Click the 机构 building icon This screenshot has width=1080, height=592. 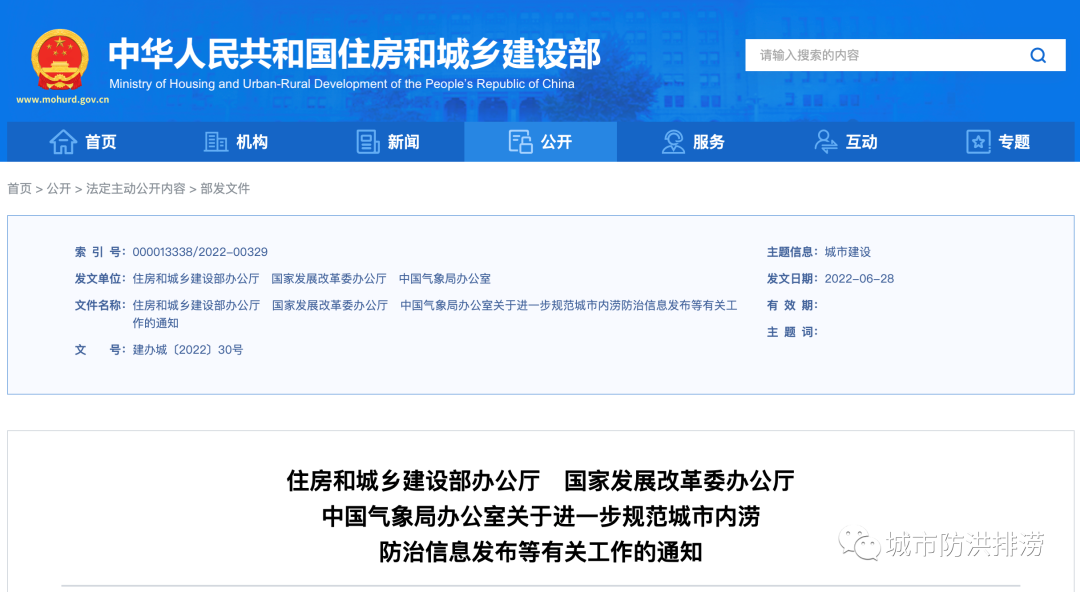216,142
